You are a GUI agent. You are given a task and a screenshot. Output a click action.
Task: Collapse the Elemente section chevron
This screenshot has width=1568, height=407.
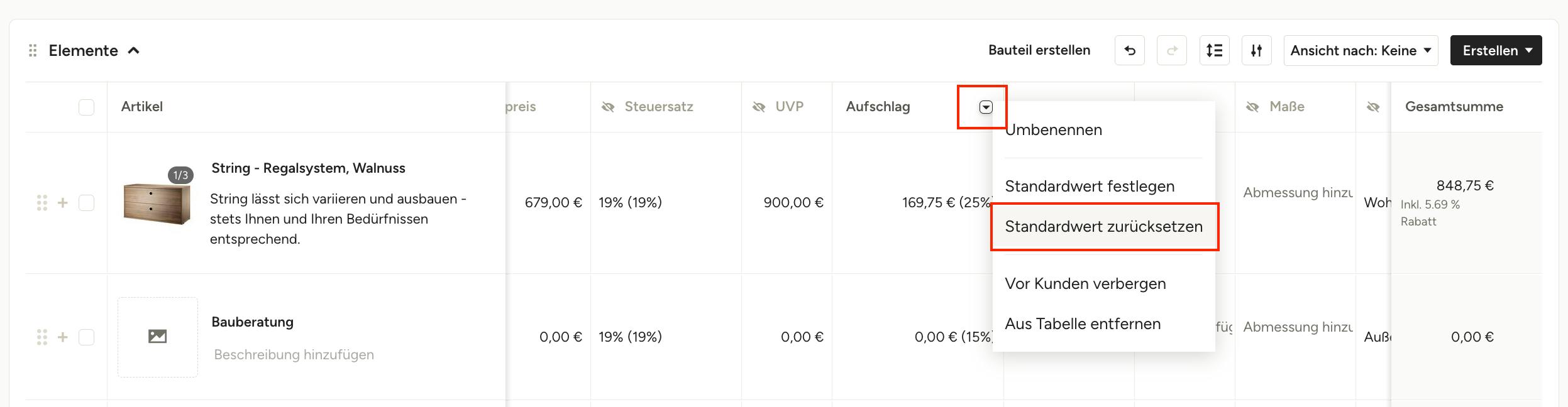tap(134, 50)
